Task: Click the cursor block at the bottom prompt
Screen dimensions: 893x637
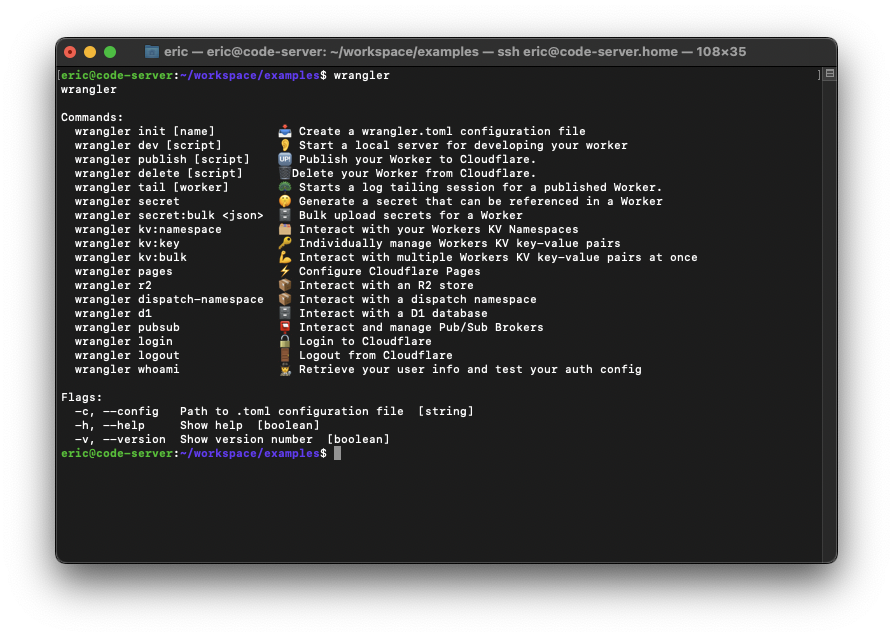Action: click(x=338, y=453)
